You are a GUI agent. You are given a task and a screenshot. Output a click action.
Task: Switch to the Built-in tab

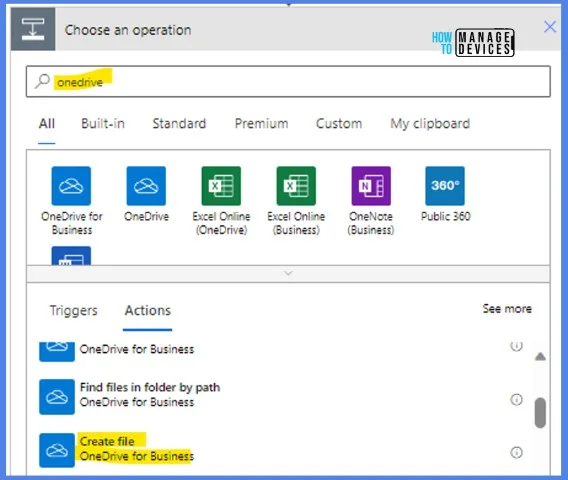click(x=103, y=124)
